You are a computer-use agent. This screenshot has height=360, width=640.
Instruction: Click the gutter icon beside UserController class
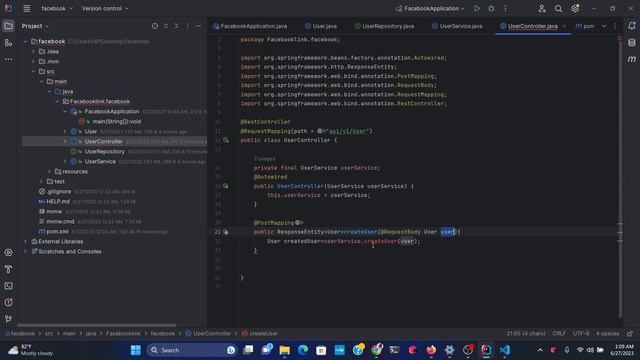pyautogui.click(x=226, y=140)
